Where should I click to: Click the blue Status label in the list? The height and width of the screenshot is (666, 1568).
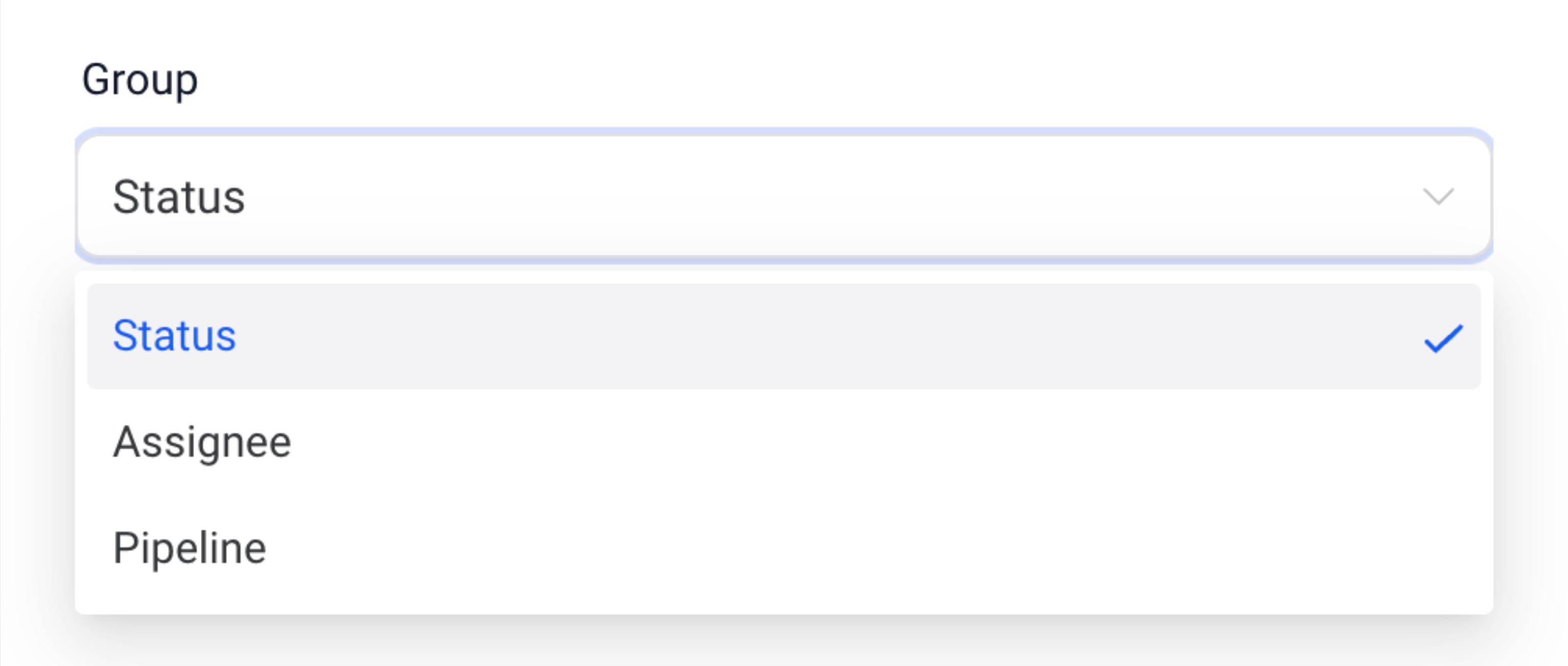pos(175,335)
